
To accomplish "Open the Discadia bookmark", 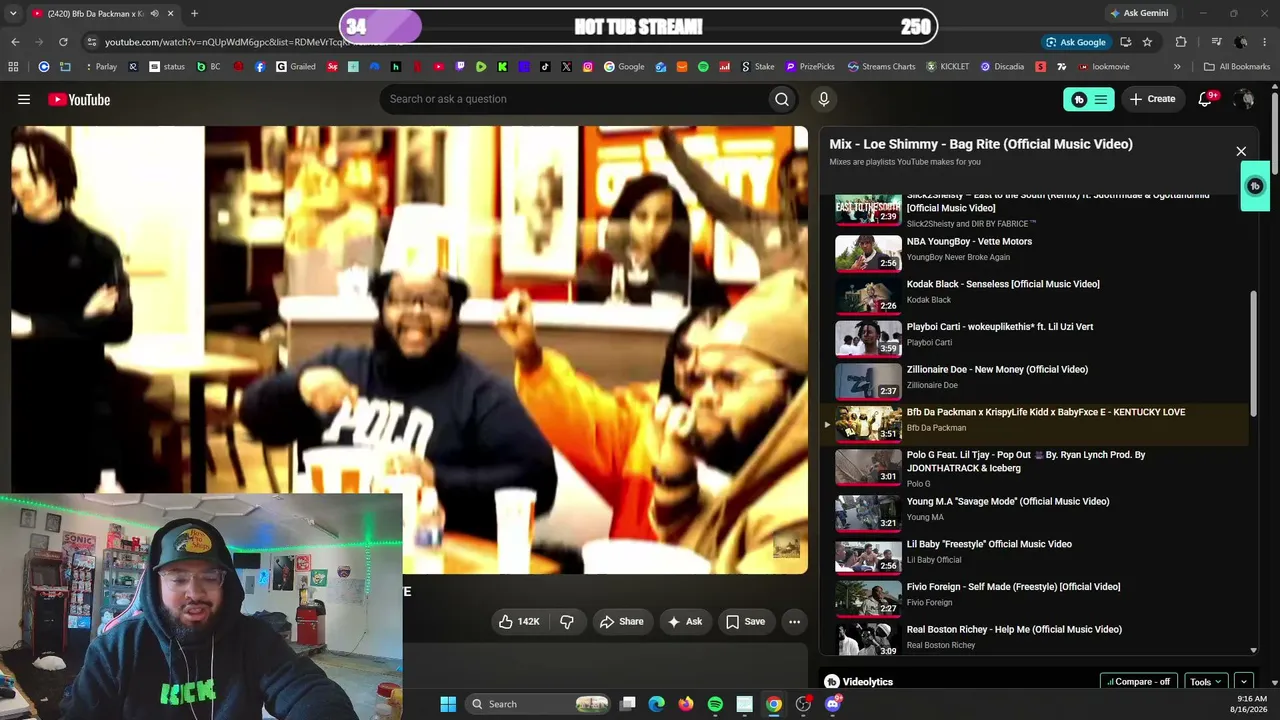I will point(1002,67).
